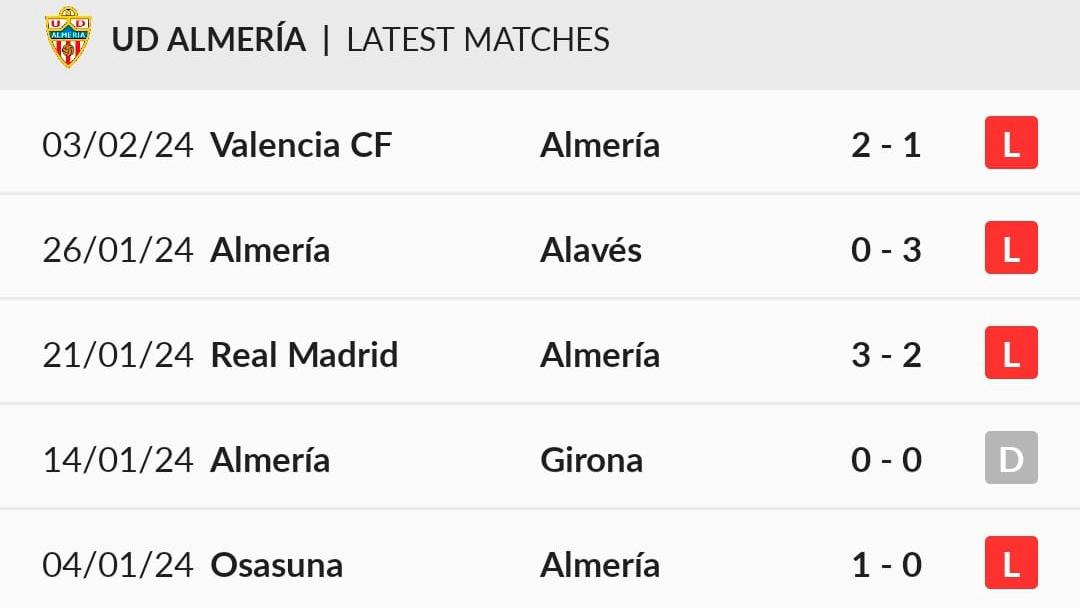Click the 21/01/24 match date

pyautogui.click(x=118, y=355)
